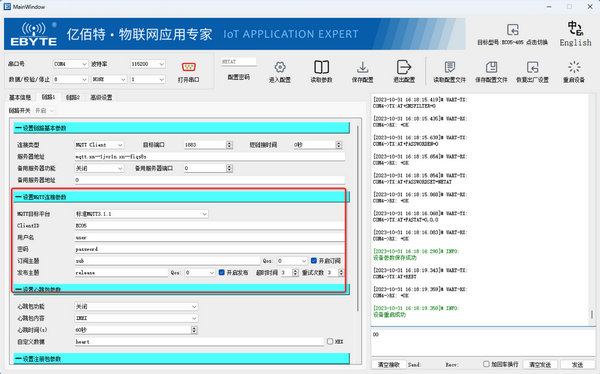The image size is (600, 374).
Task: Click the 发送 send button
Action: (x=577, y=364)
